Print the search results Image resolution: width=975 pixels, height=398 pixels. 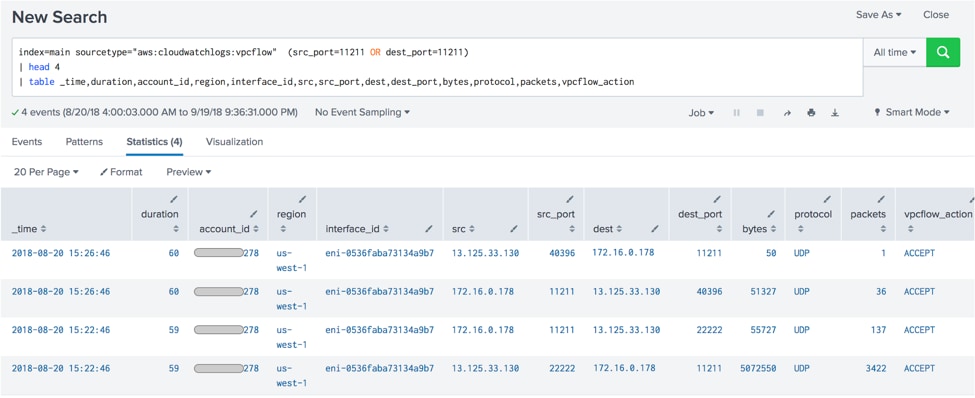click(811, 113)
